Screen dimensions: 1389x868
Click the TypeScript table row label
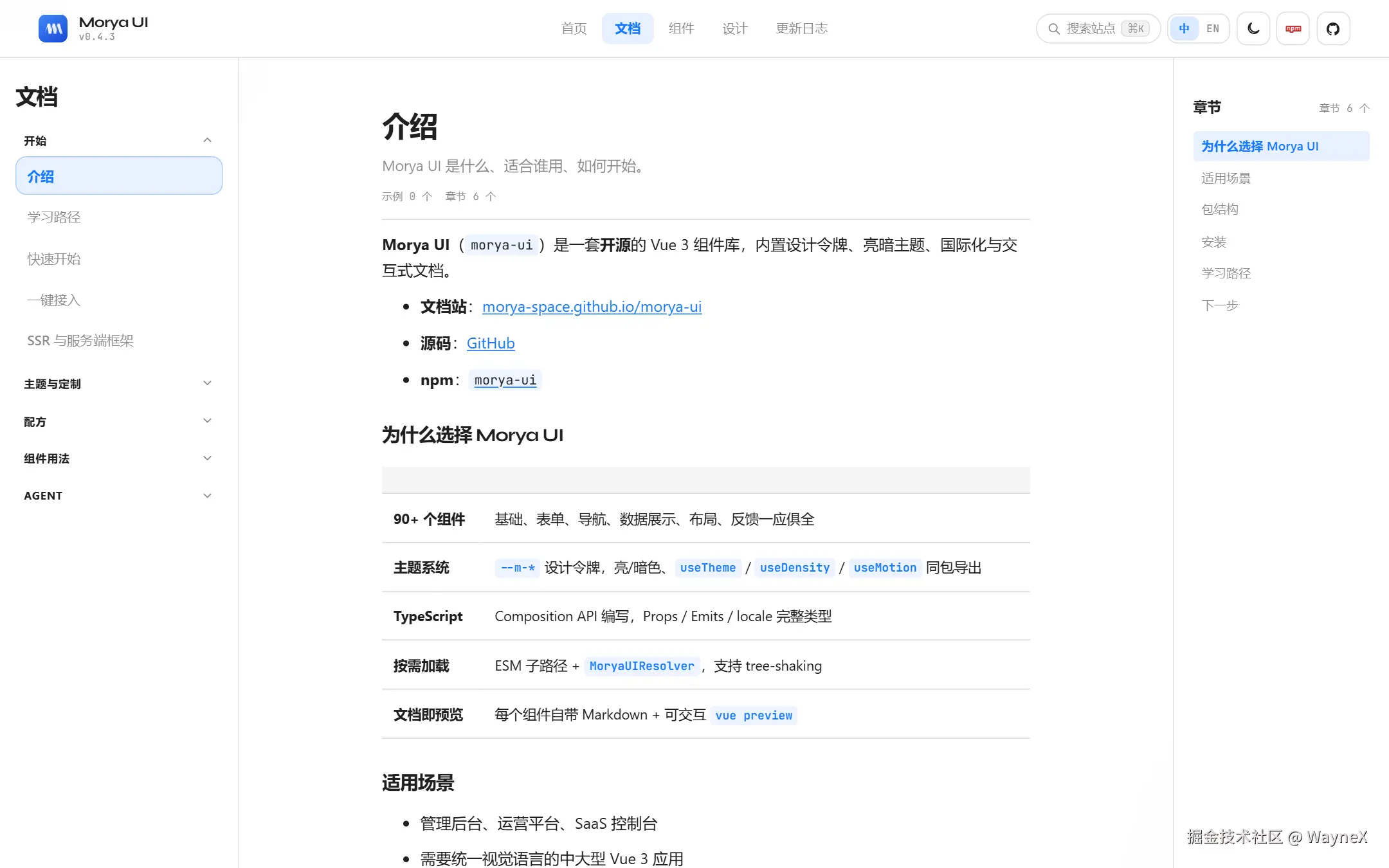428,616
